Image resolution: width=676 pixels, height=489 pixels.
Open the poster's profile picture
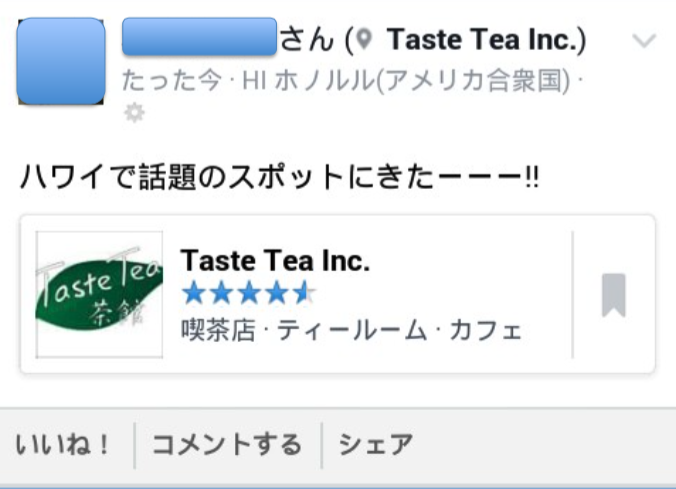(x=61, y=61)
